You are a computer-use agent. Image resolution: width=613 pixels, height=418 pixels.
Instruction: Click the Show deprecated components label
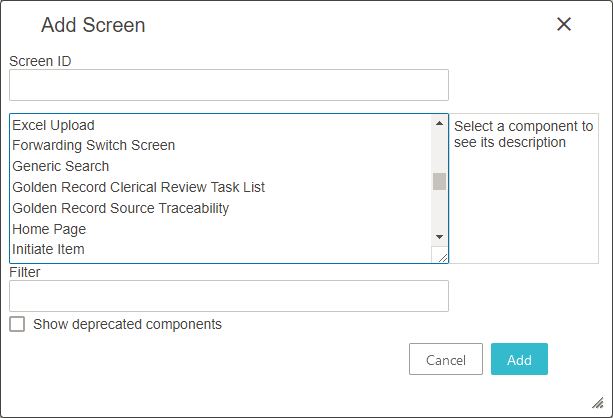(x=127, y=324)
